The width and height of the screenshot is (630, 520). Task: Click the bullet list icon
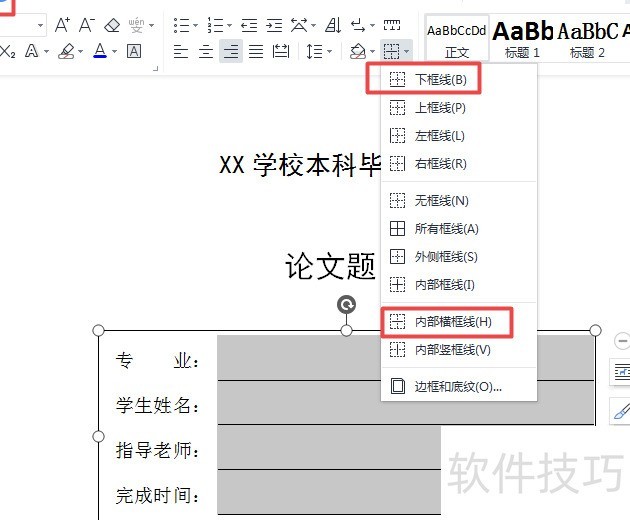coord(182,25)
